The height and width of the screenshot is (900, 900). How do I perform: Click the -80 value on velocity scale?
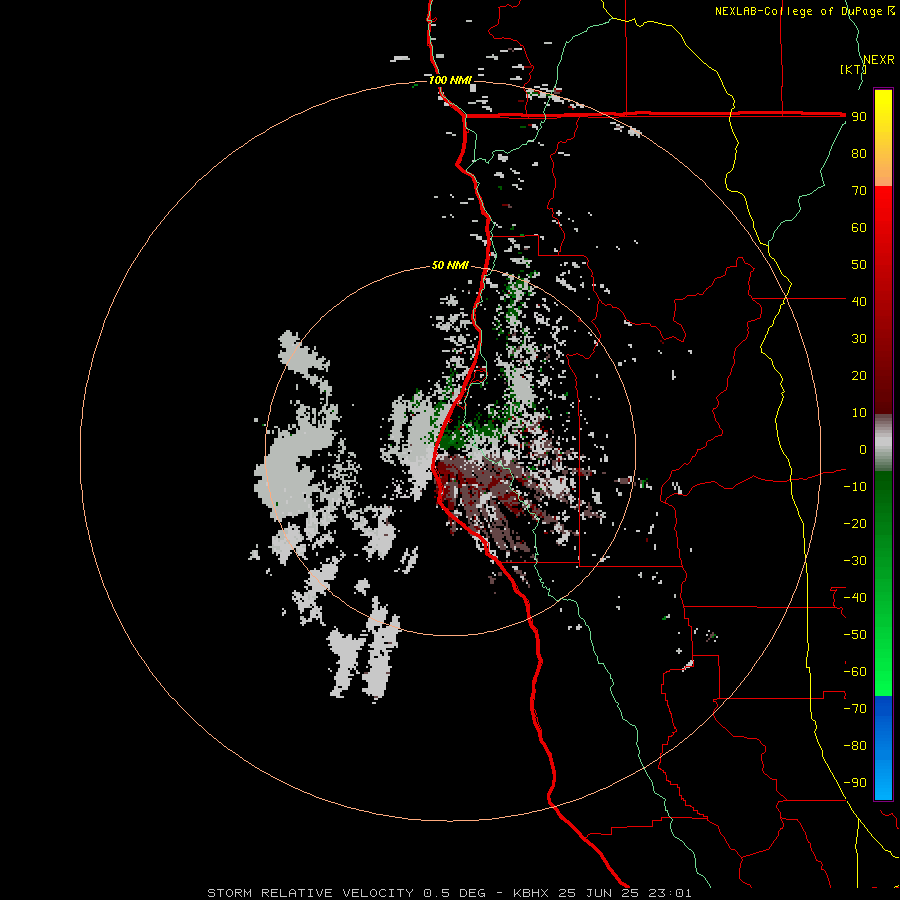855,746
